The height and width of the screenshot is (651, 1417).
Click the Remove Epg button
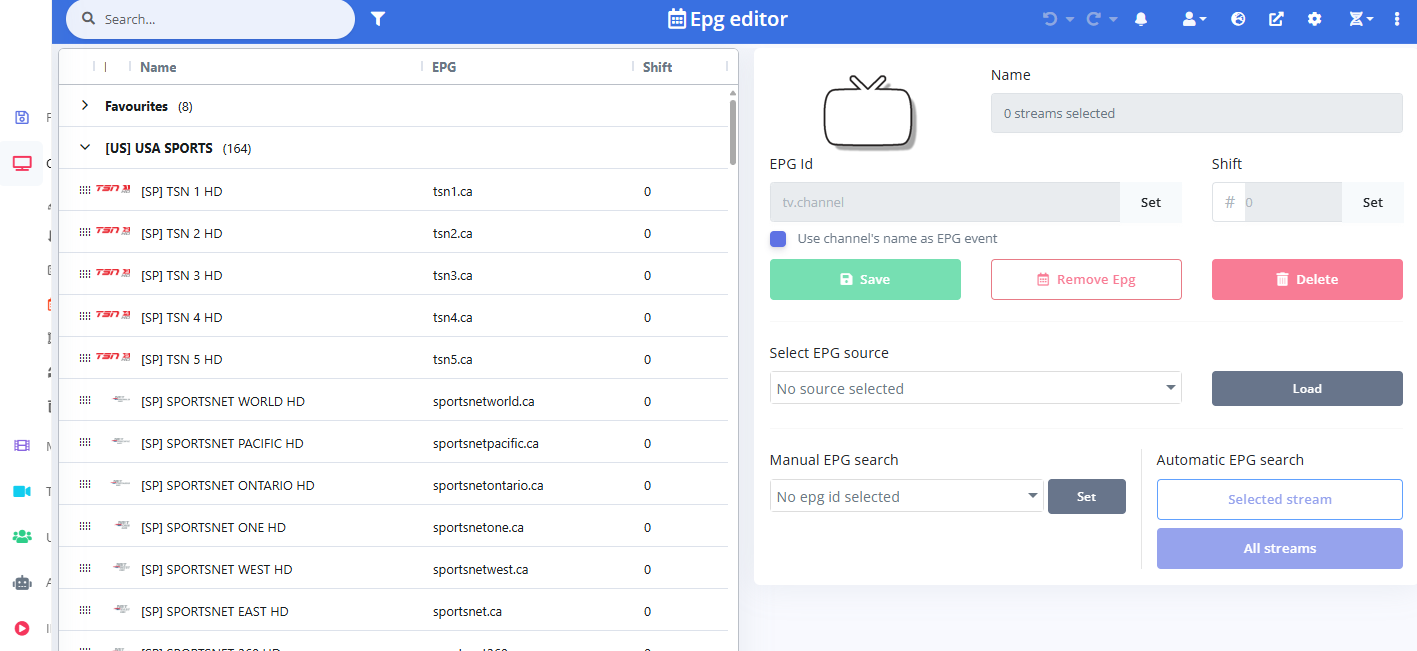[x=1086, y=279]
